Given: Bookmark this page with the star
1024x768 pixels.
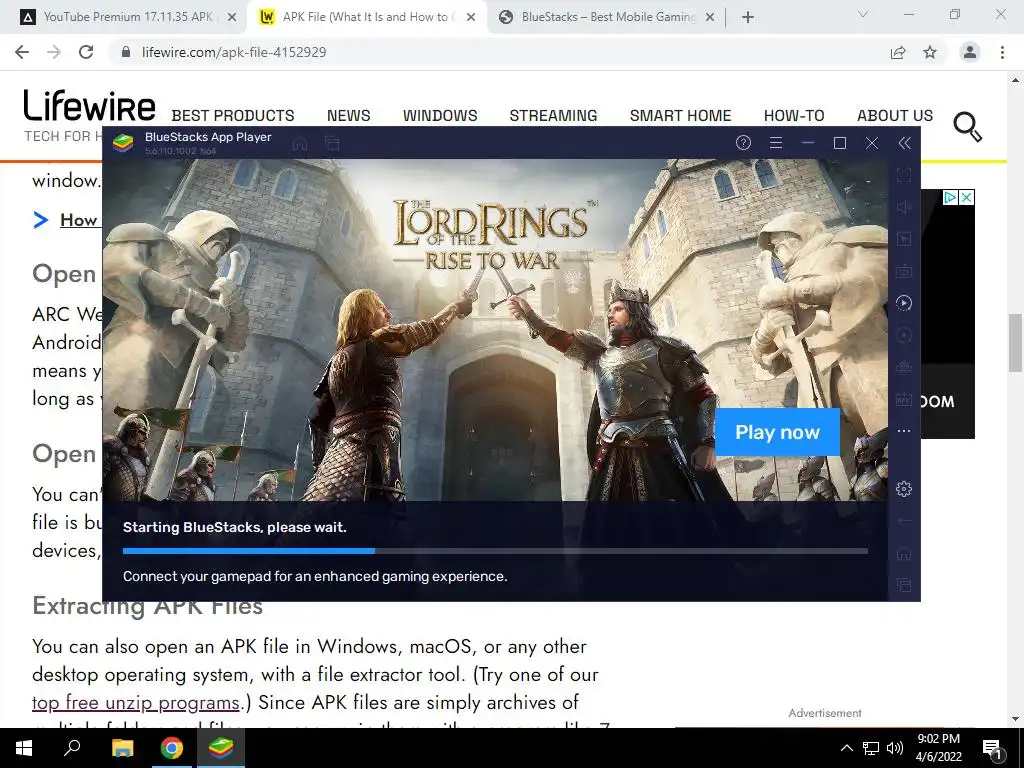Looking at the screenshot, I should tap(930, 52).
